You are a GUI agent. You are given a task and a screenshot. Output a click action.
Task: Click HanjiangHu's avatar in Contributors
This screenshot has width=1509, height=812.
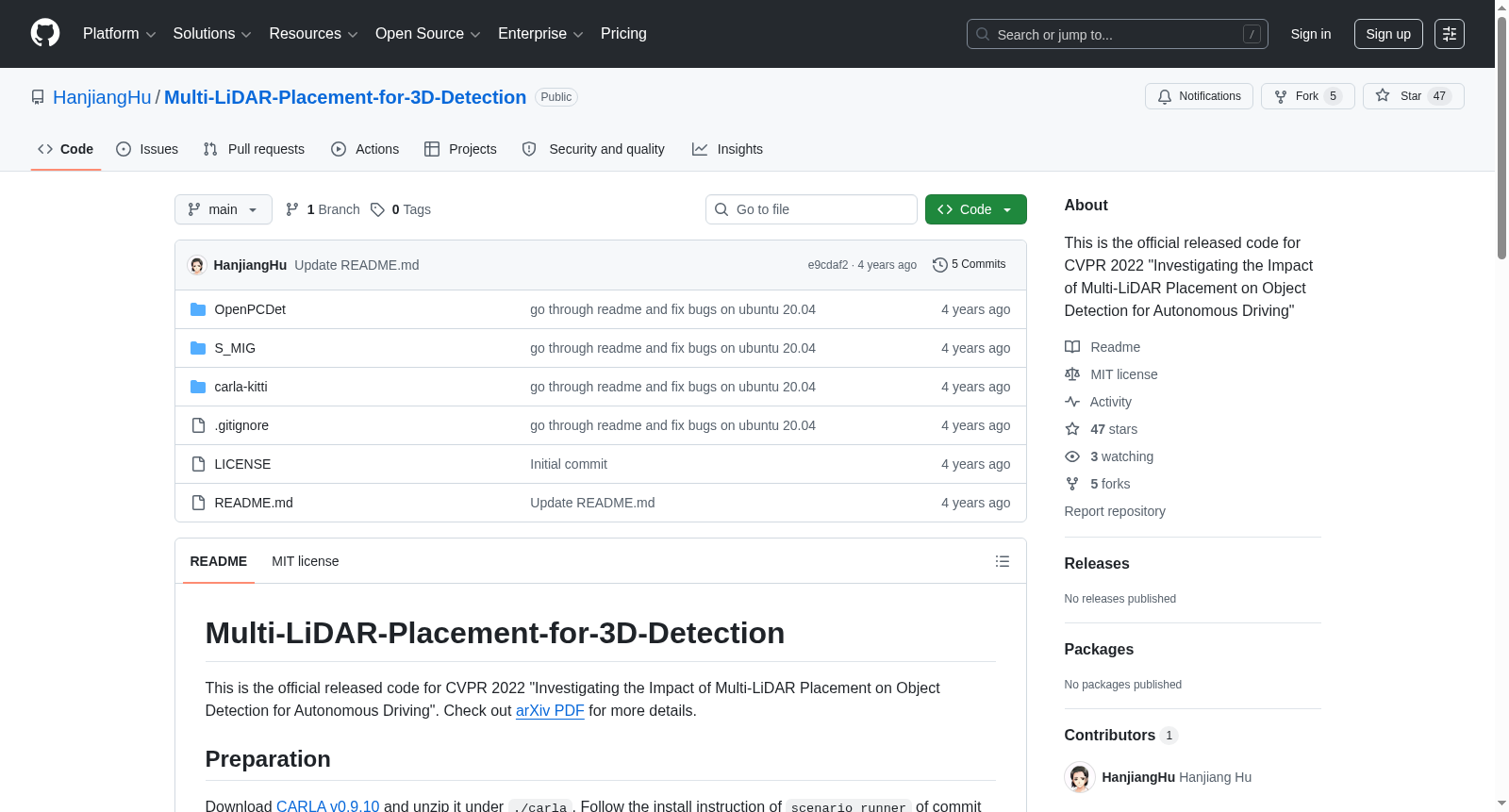1080,777
